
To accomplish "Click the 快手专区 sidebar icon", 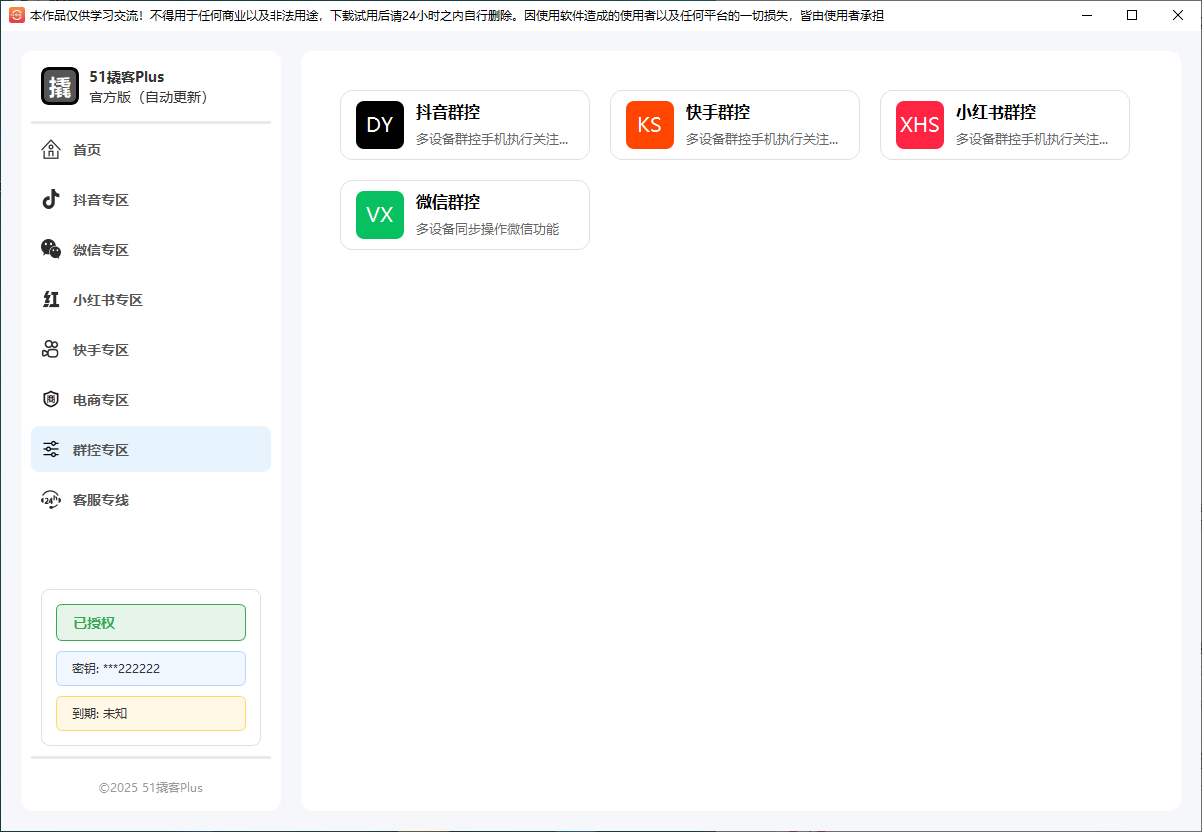I will (51, 350).
